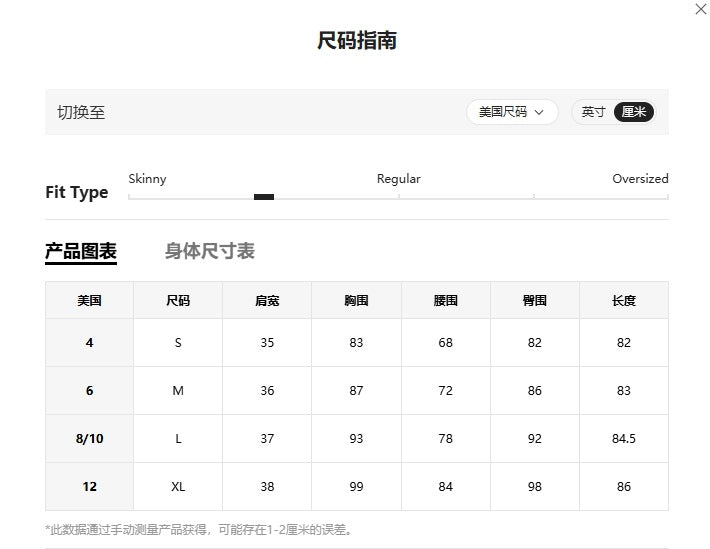Screen dimensions: 710x549
Task: Click the XL size cell
Action: click(178, 487)
